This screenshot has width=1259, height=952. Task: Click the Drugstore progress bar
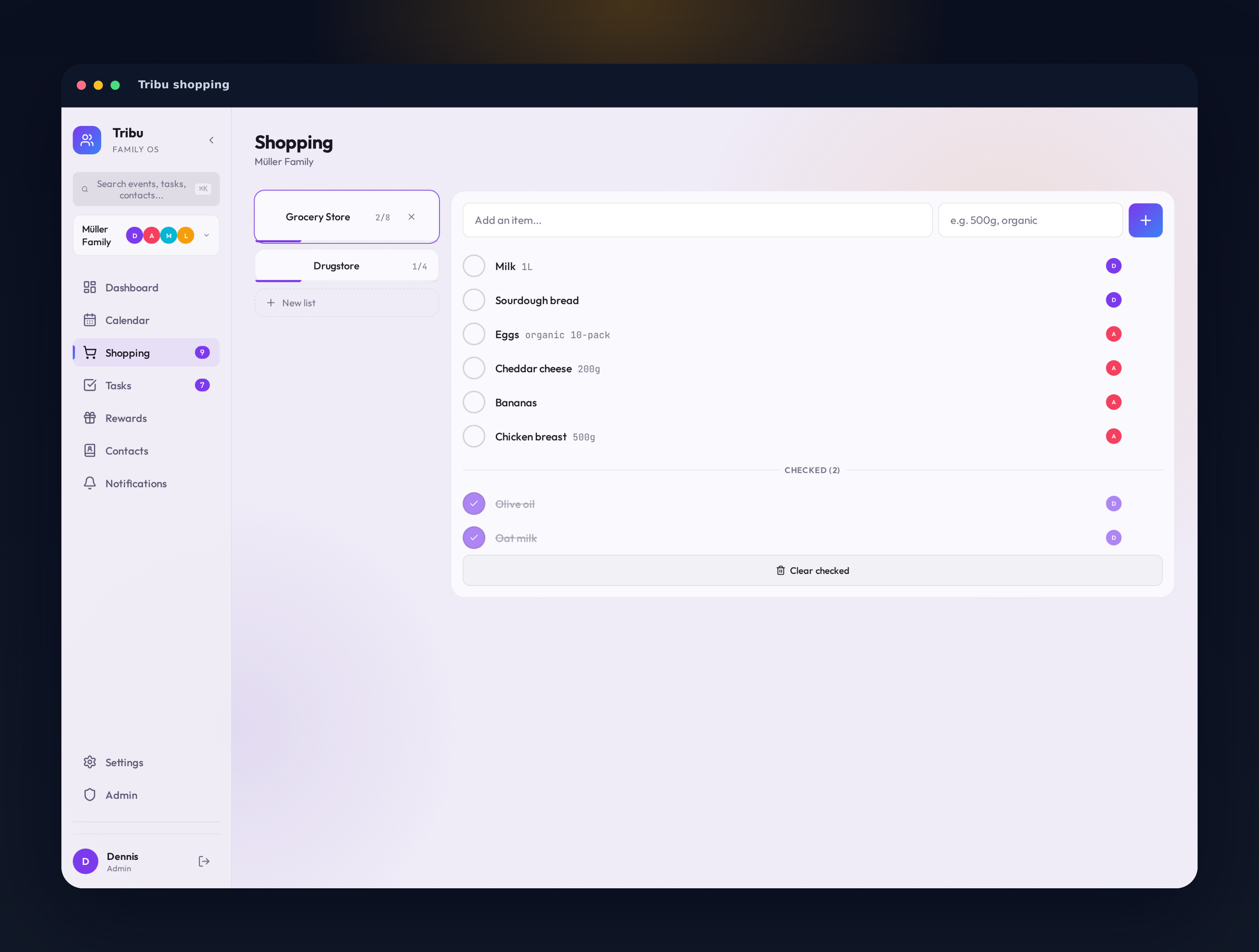(x=347, y=281)
